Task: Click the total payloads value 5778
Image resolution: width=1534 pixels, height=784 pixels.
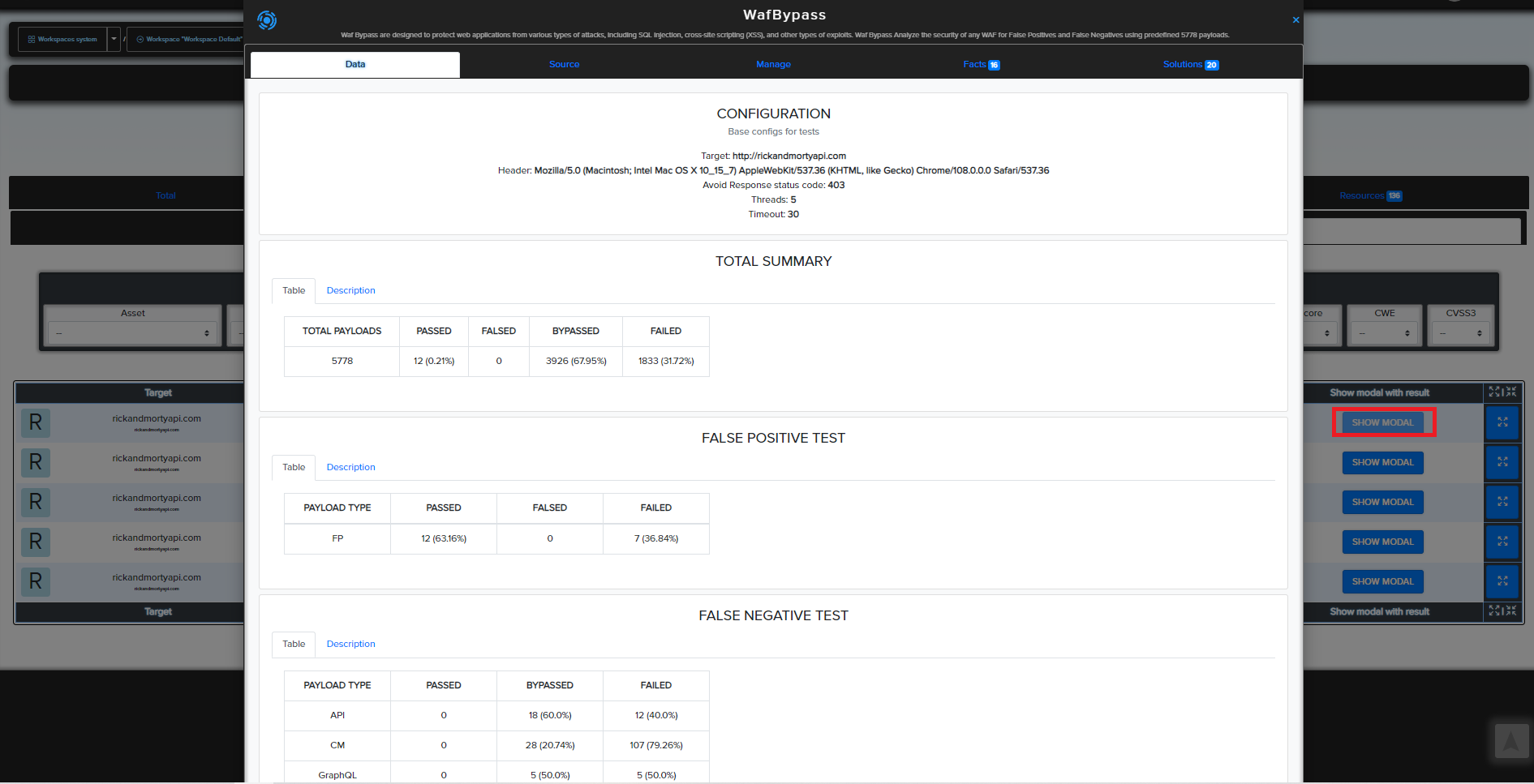Action: tap(342, 361)
